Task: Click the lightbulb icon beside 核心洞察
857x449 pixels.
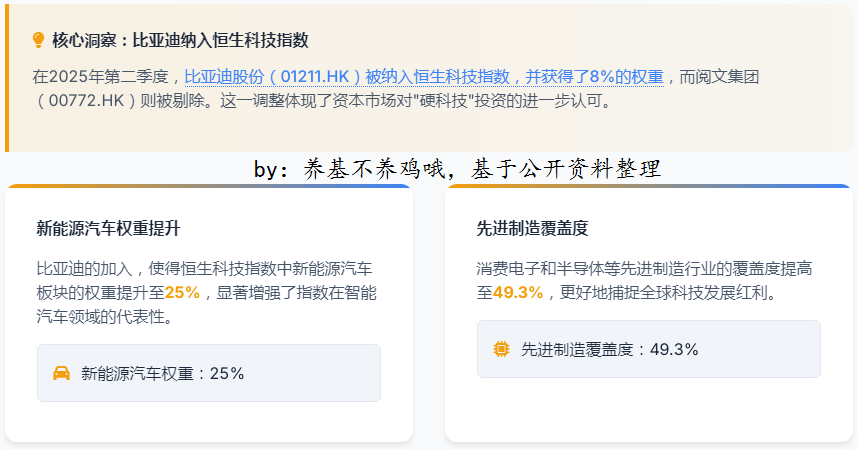Action: (38, 40)
